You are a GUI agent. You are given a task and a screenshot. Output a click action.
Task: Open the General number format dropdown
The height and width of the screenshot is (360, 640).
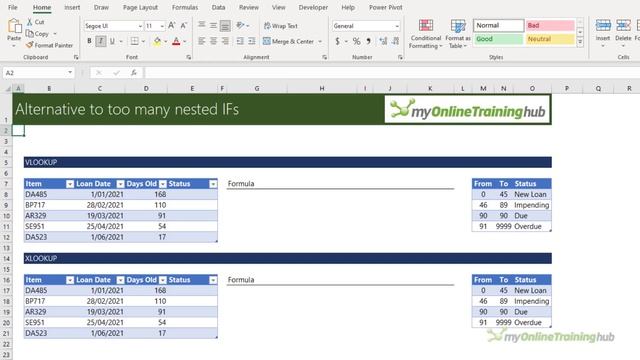(x=397, y=26)
